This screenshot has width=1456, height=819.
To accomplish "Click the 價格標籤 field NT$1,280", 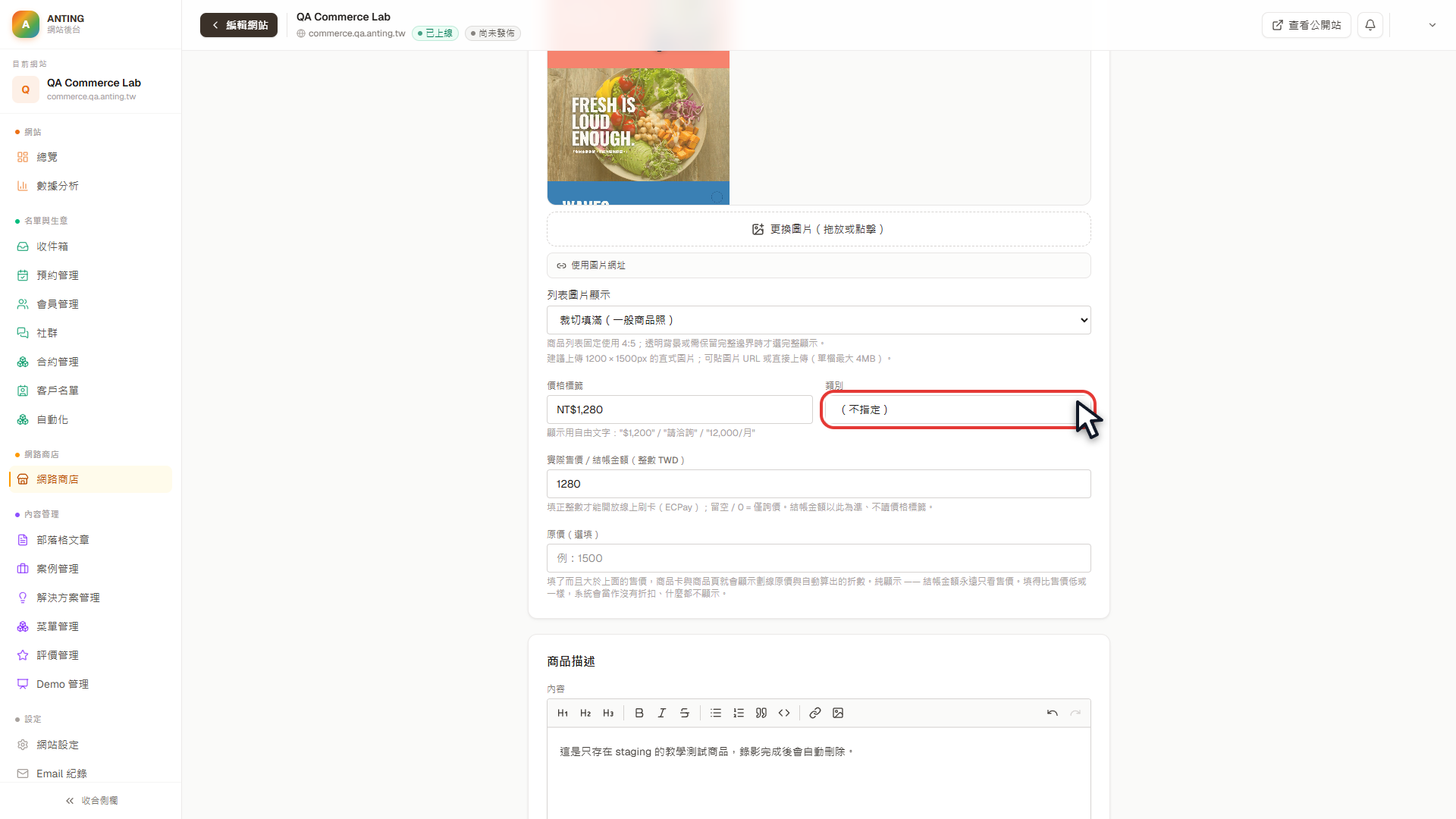I will coord(679,409).
